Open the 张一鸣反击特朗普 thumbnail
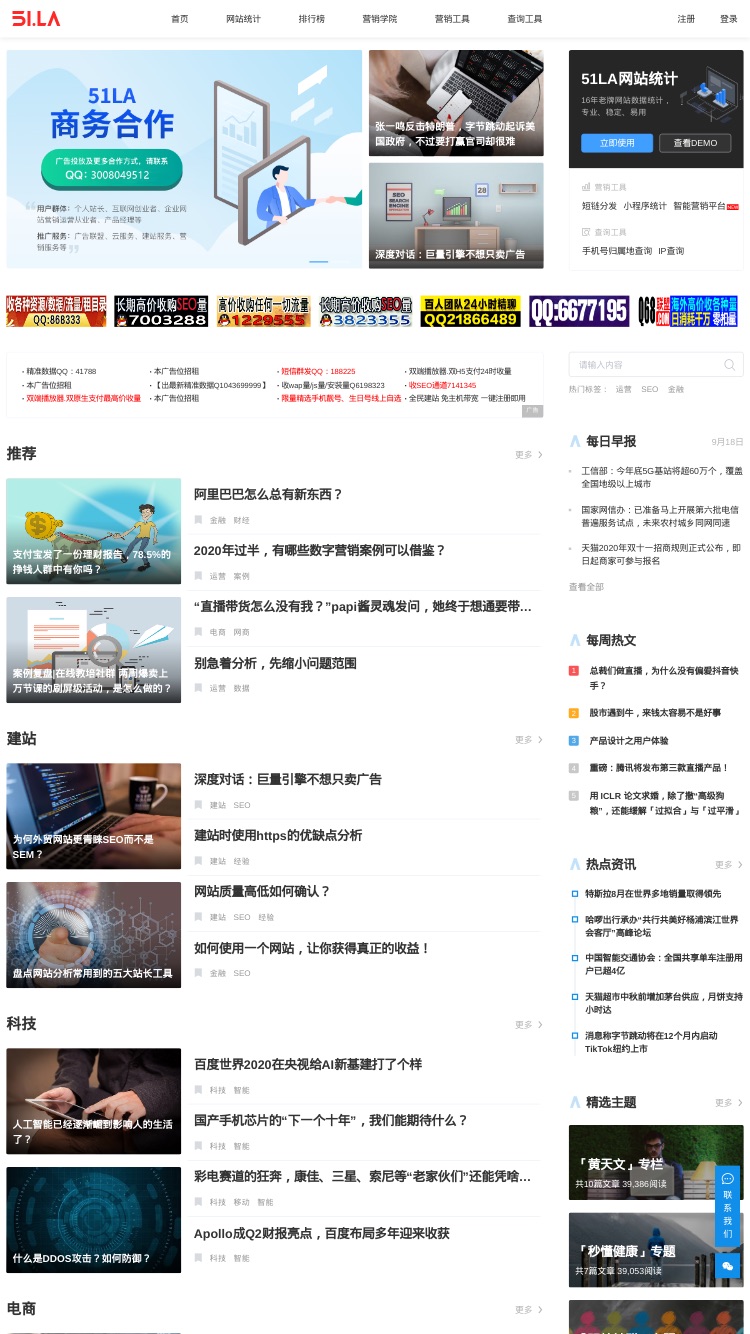750x1334 pixels. click(456, 103)
